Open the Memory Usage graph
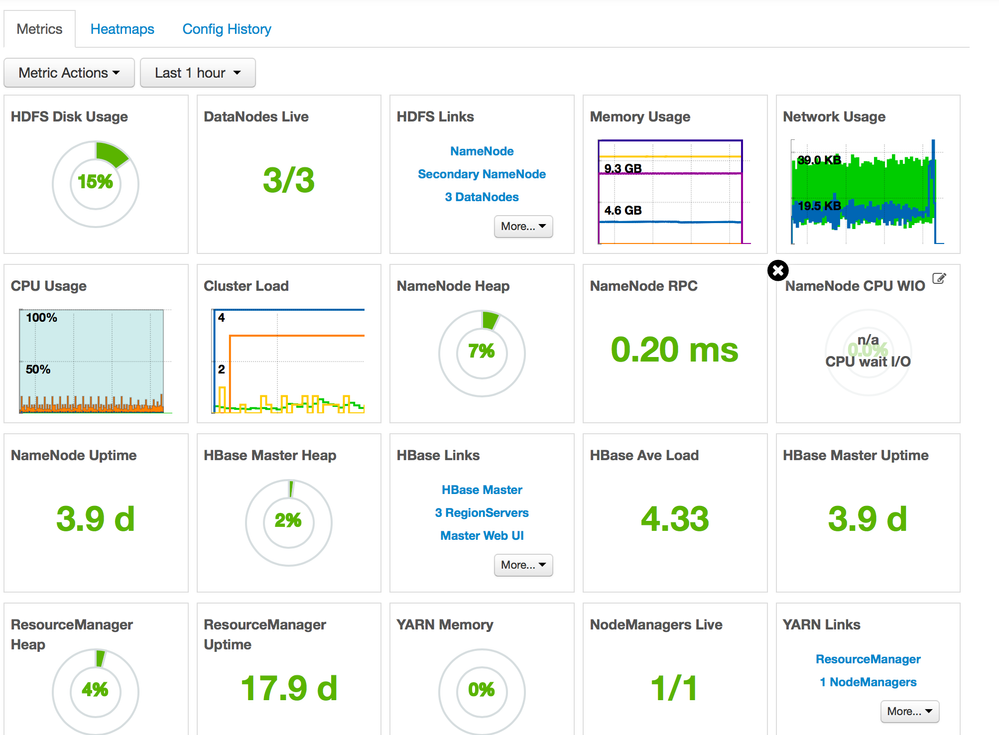 [x=673, y=192]
